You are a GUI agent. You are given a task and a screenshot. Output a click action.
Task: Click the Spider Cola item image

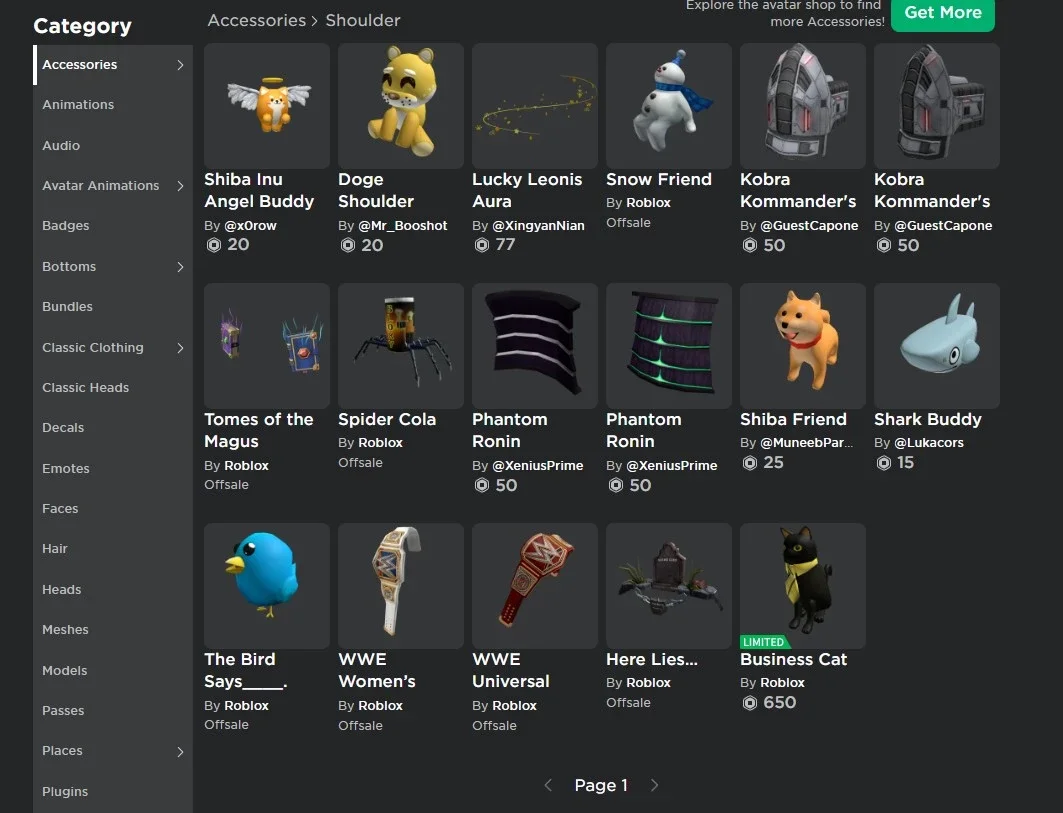(401, 346)
